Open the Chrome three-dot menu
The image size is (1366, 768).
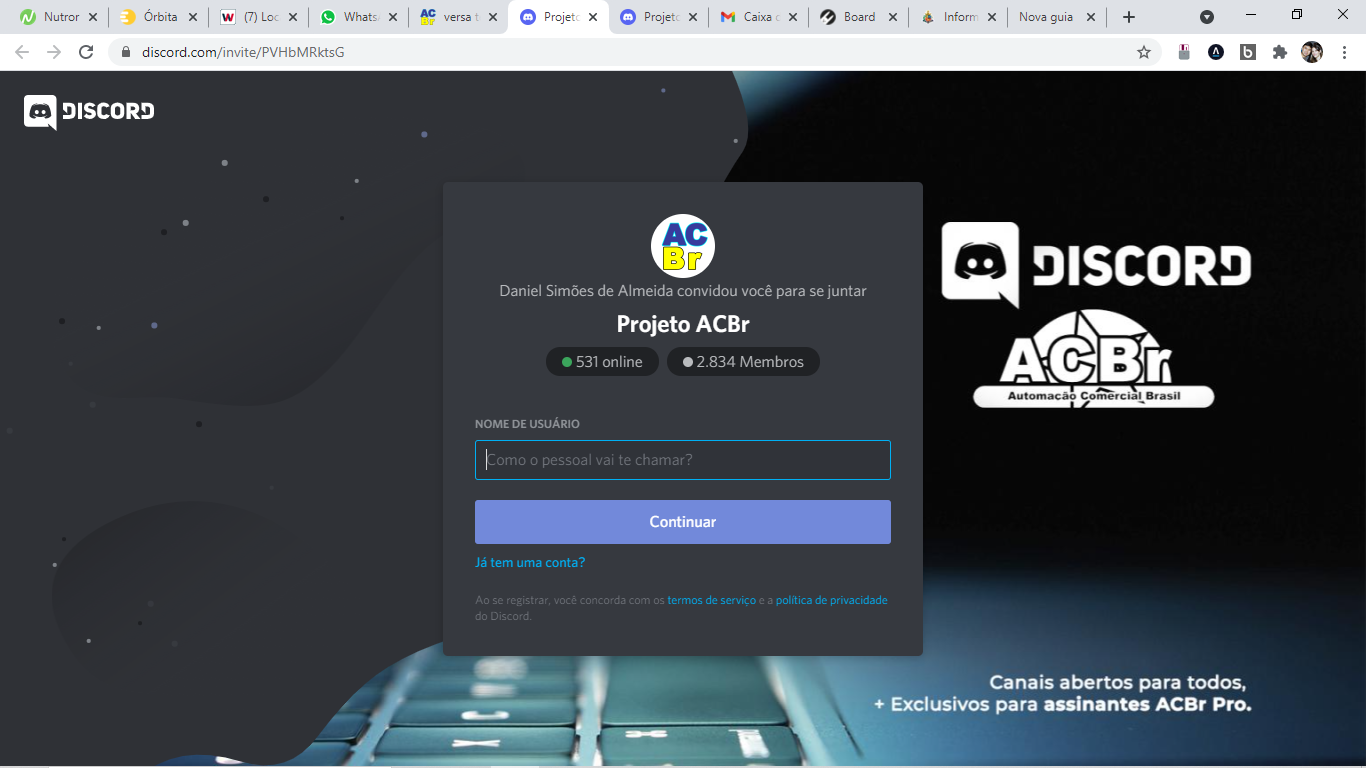click(x=1344, y=52)
